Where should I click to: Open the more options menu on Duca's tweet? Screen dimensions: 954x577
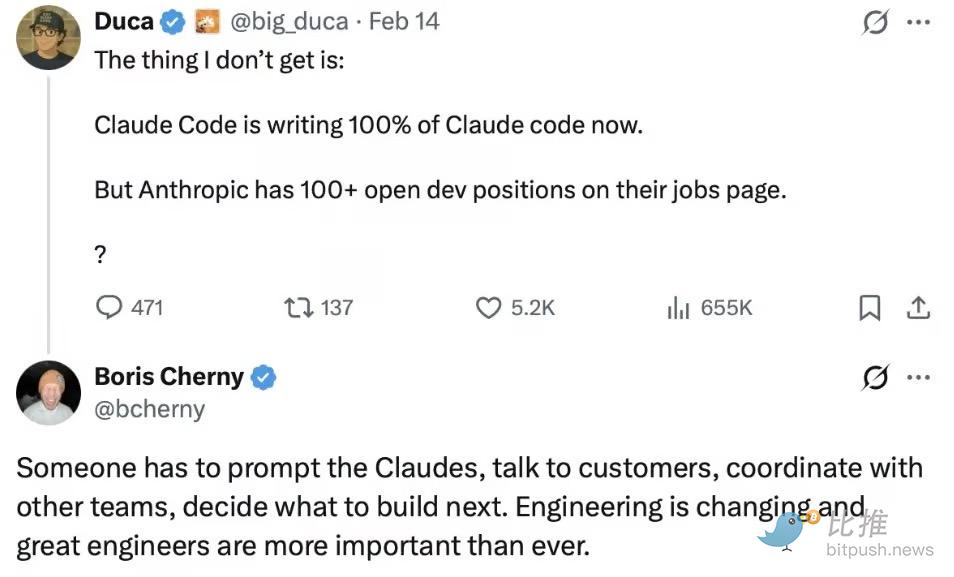(918, 23)
